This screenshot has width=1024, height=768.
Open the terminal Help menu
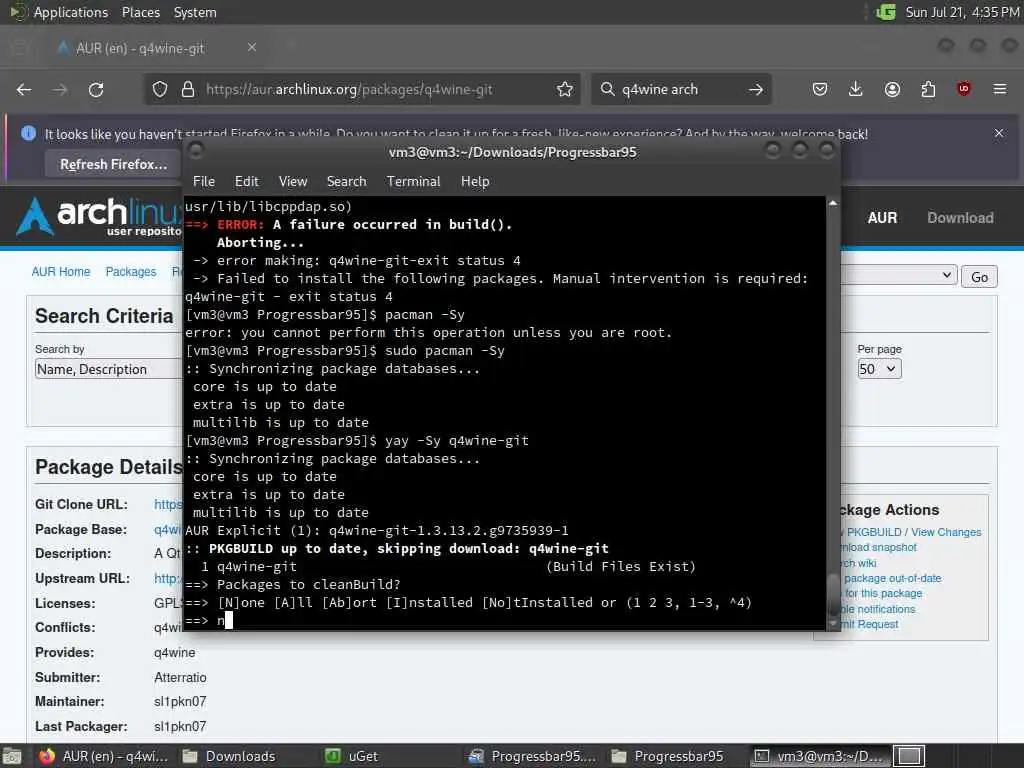(x=475, y=182)
